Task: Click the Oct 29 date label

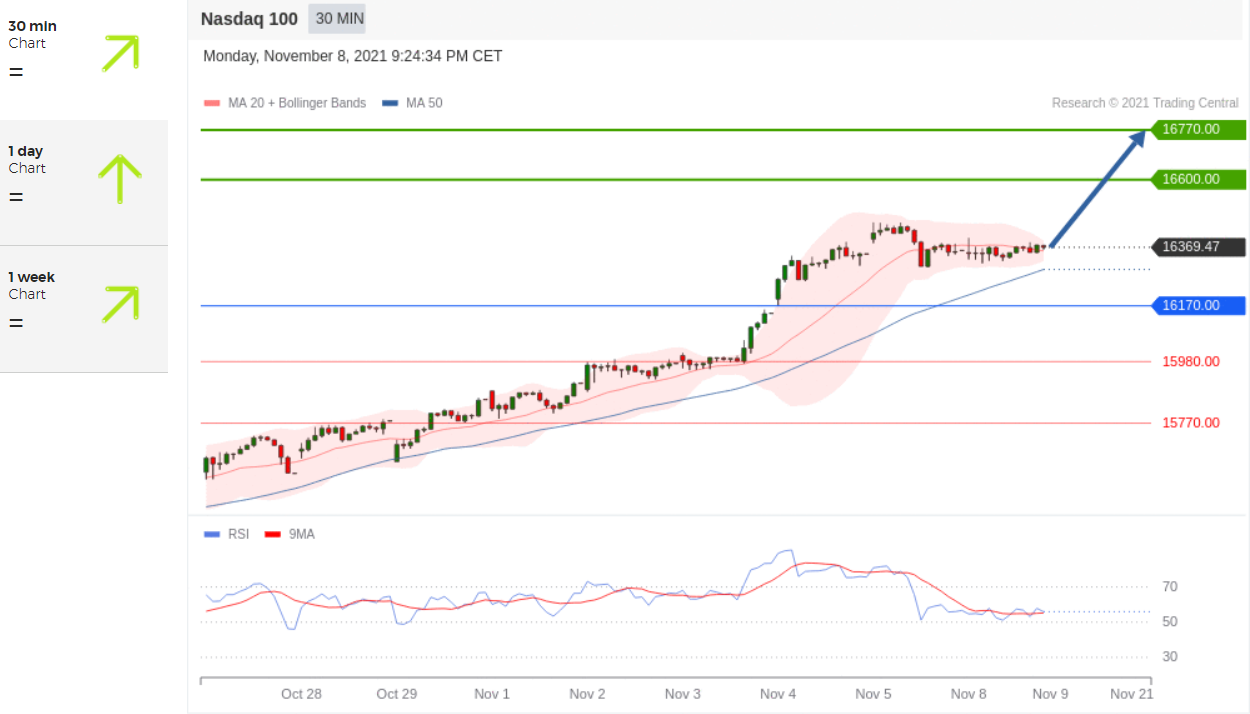Action: pos(396,694)
